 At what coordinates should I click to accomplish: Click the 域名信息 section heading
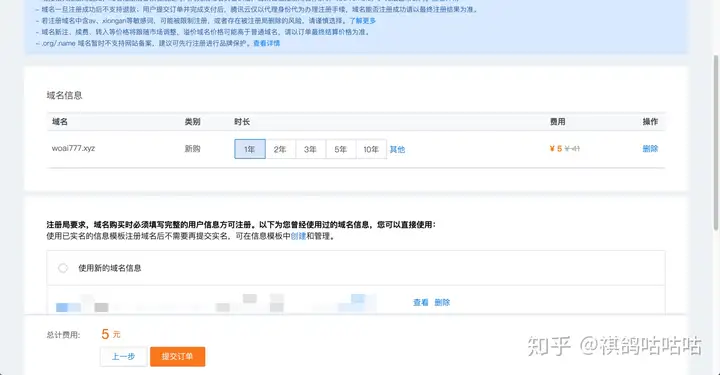(x=64, y=95)
